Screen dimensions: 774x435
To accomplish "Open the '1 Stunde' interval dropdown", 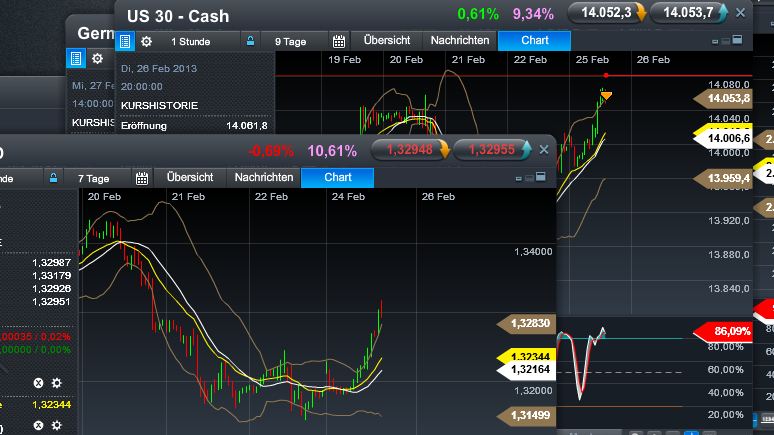I will click(x=191, y=41).
